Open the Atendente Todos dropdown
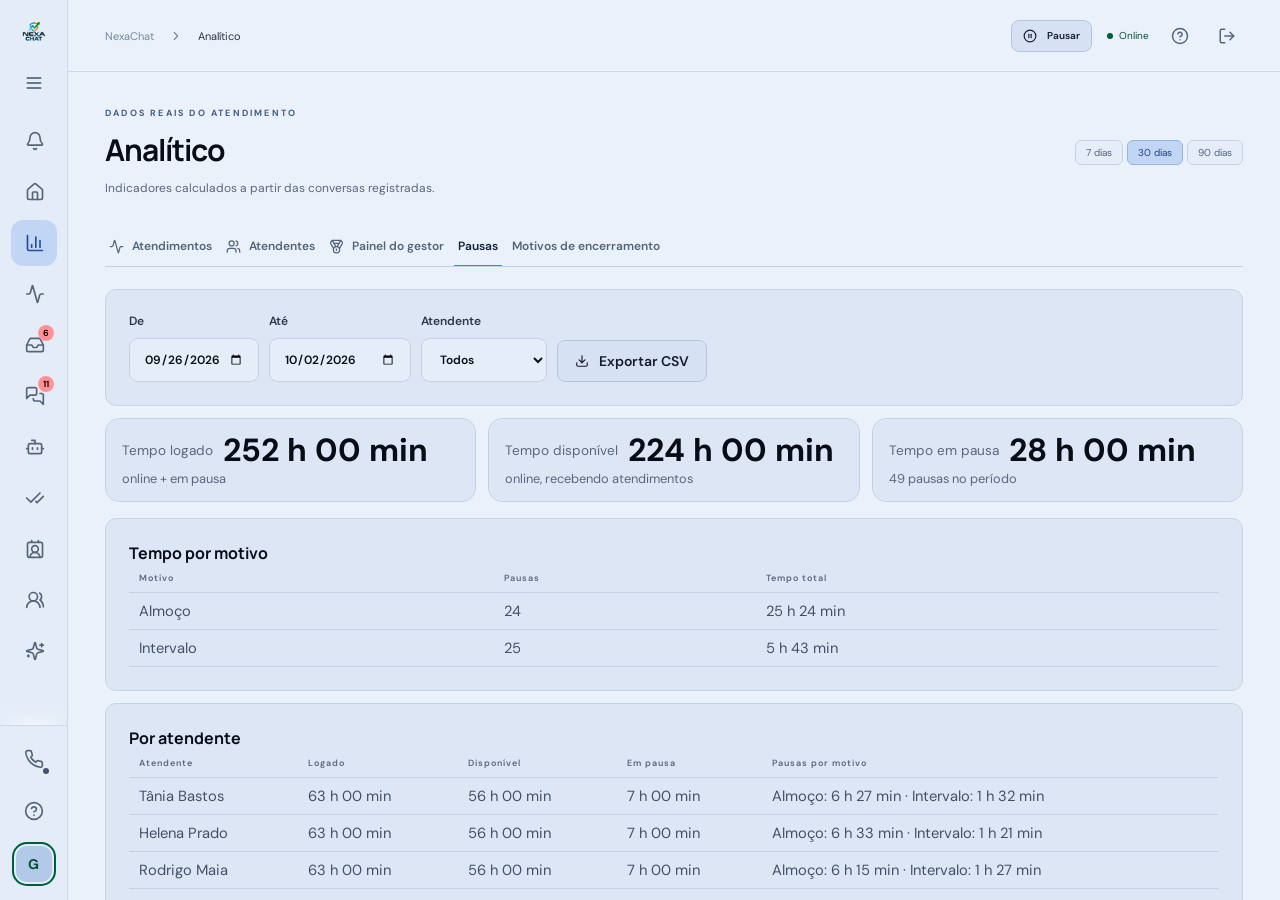 tap(484, 360)
